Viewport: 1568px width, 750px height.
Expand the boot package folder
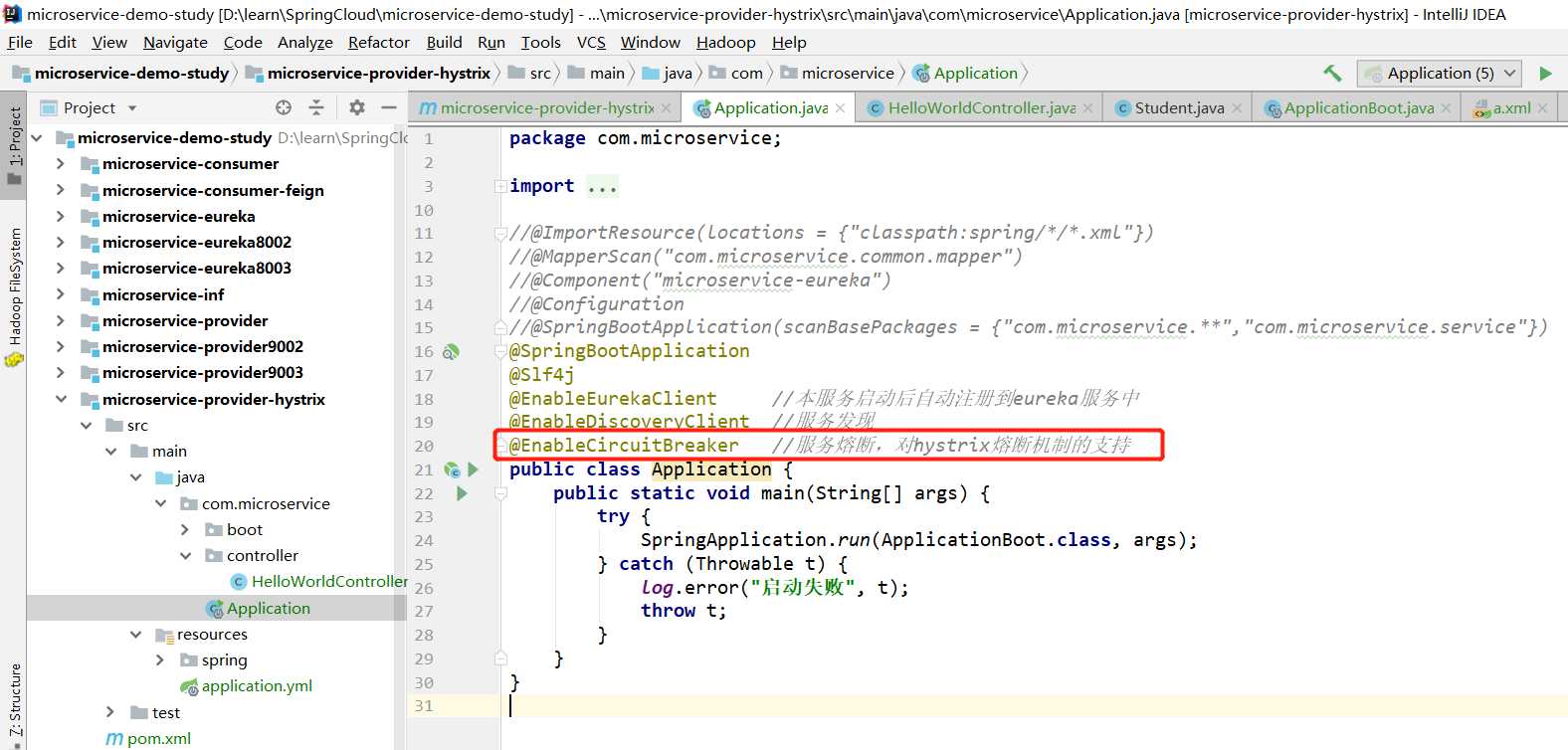(x=185, y=529)
